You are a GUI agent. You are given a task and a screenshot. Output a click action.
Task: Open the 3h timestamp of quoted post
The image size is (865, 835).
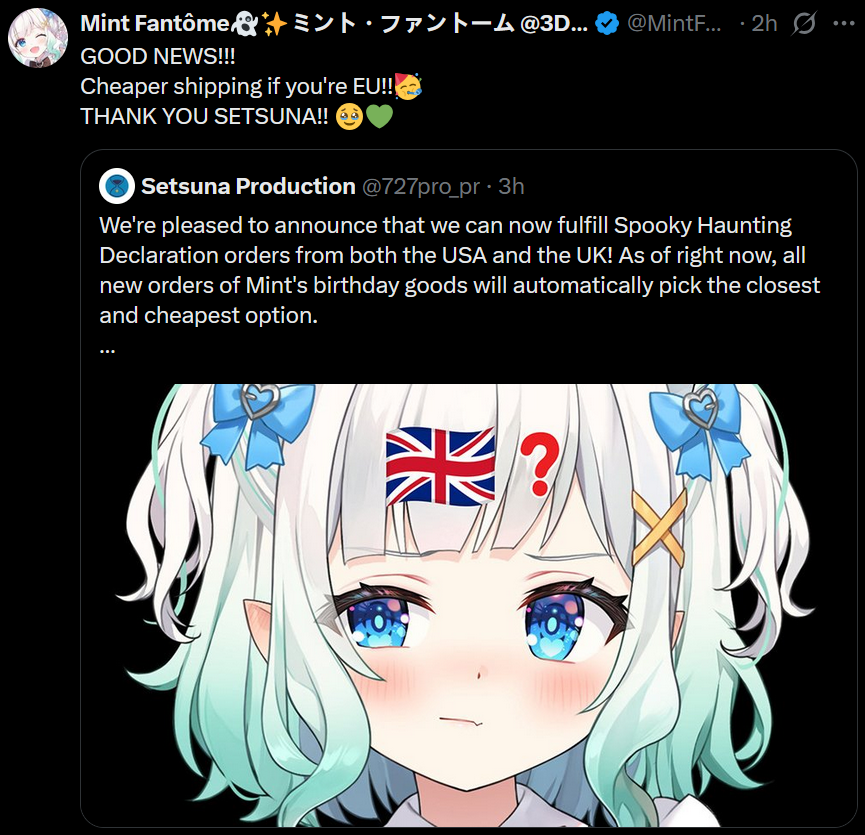click(511, 186)
